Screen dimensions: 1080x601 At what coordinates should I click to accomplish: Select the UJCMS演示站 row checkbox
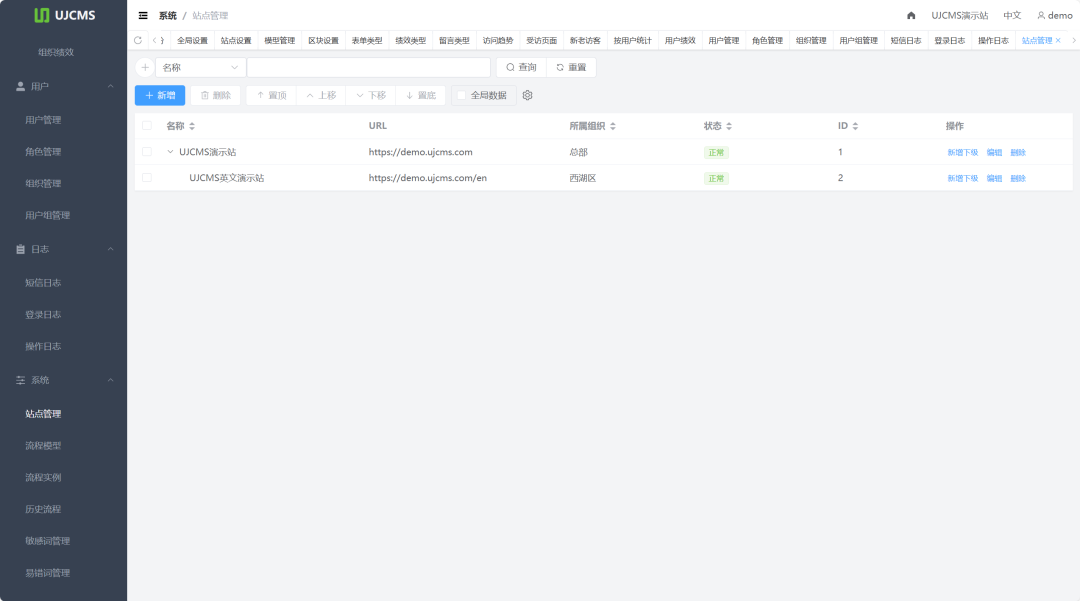tap(147, 151)
